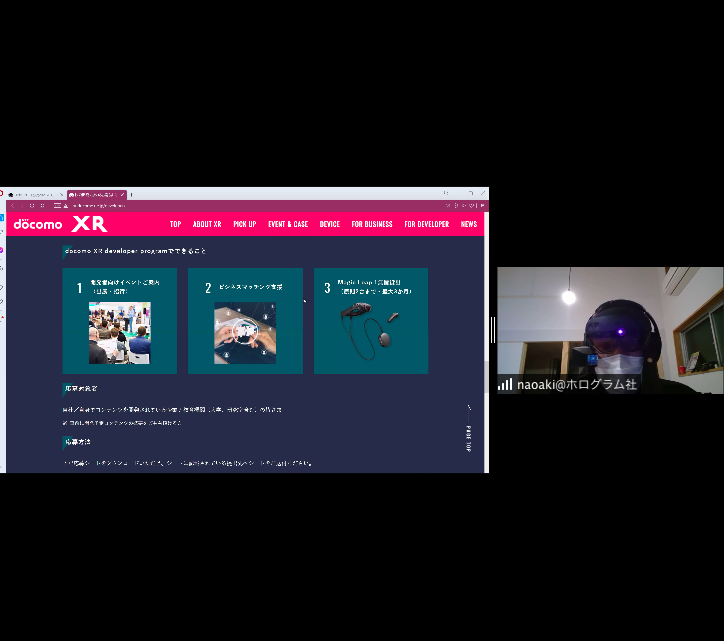Screen dimensions: 724x641
Task: Click the XR logo in header
Action: [90, 224]
